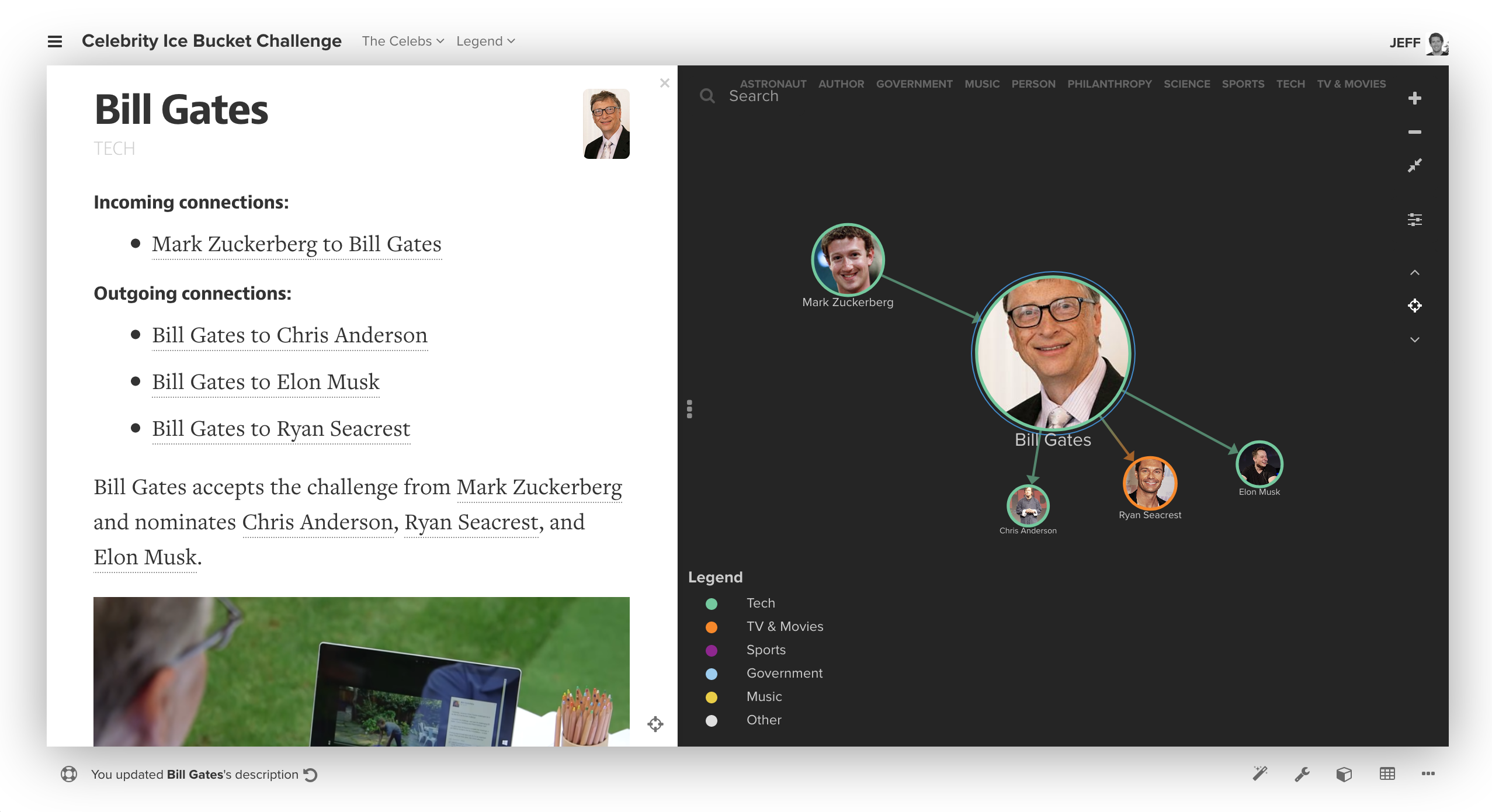Filter by MUSIC tag
The height and width of the screenshot is (812, 1492).
[x=982, y=84]
